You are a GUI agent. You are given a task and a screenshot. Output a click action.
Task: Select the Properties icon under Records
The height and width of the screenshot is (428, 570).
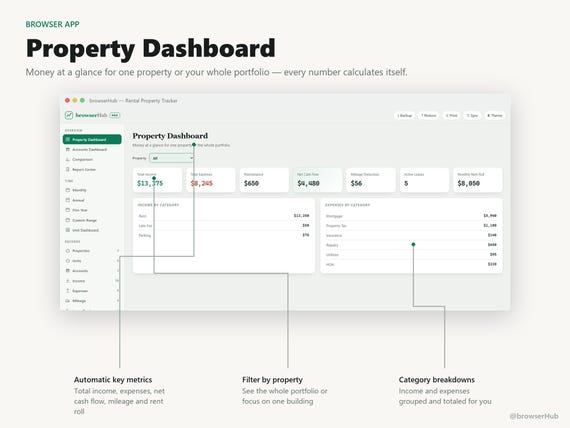pos(68,251)
